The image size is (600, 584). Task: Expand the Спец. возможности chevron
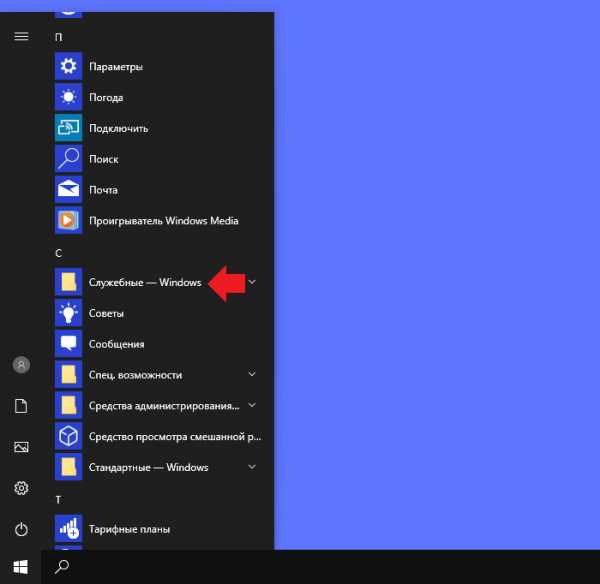click(x=252, y=374)
